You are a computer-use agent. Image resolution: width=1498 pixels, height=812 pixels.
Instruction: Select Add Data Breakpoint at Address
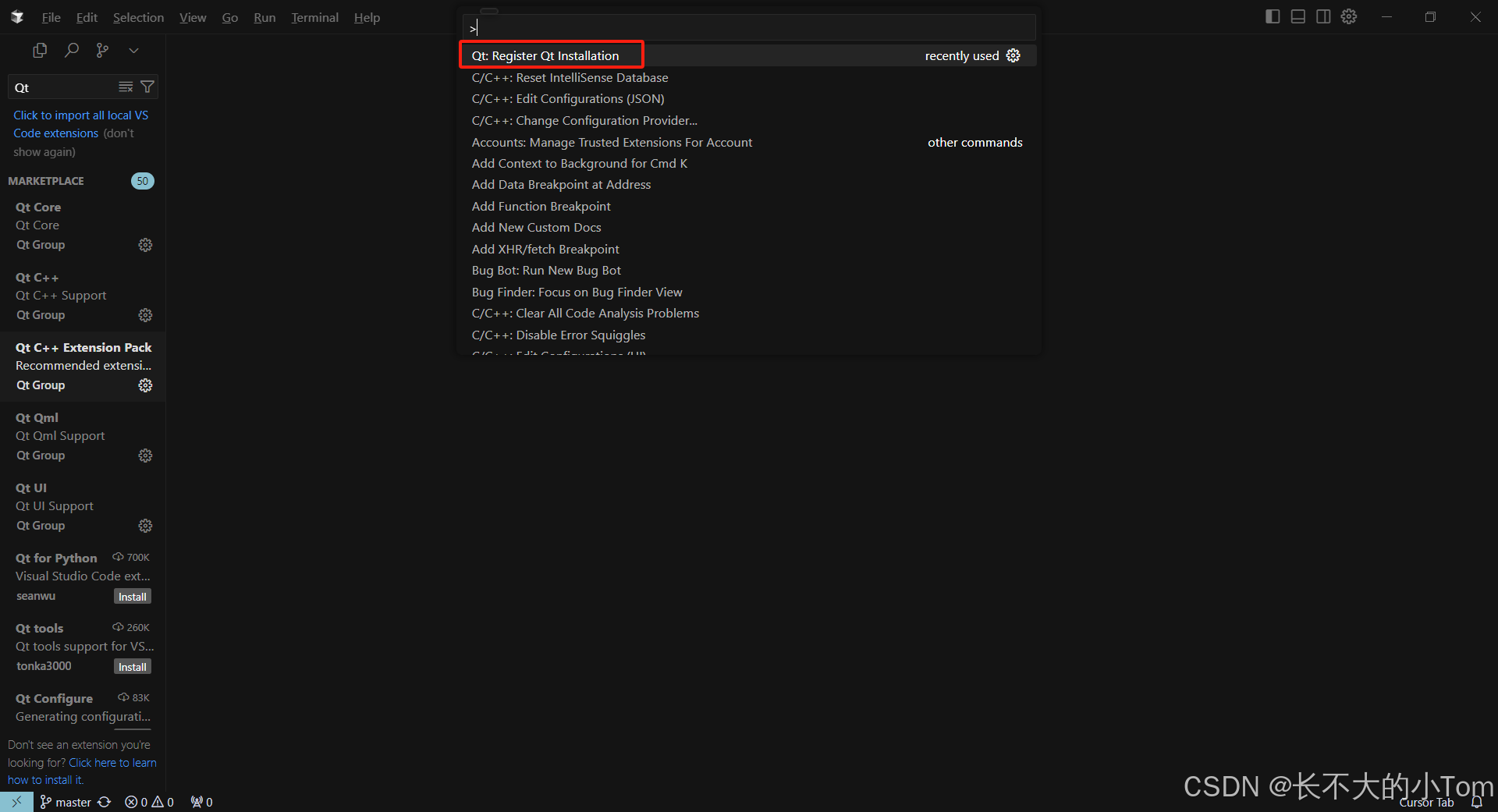pos(747,184)
